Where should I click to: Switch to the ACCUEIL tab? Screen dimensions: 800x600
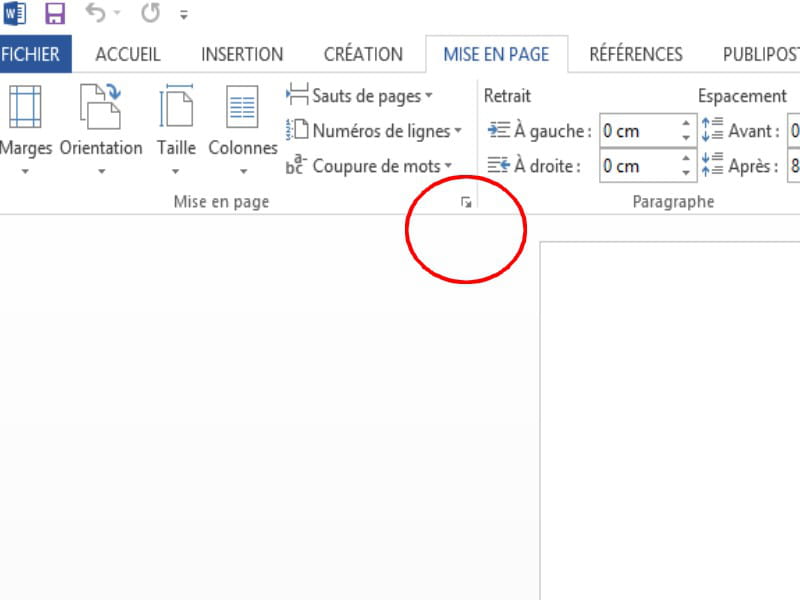129,54
